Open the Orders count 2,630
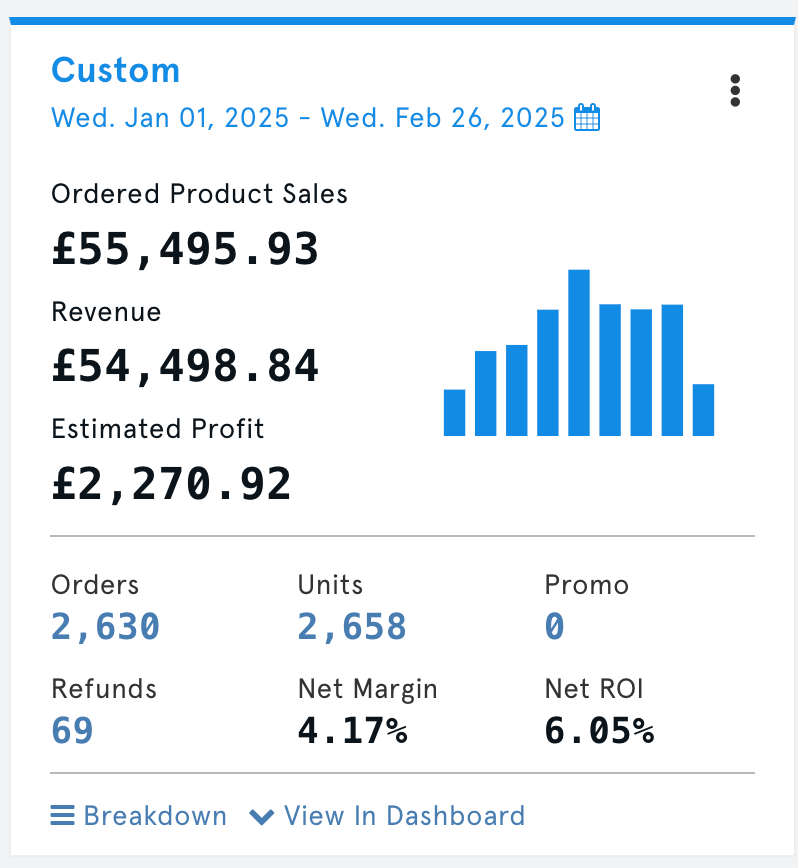798x868 pixels. [104, 626]
